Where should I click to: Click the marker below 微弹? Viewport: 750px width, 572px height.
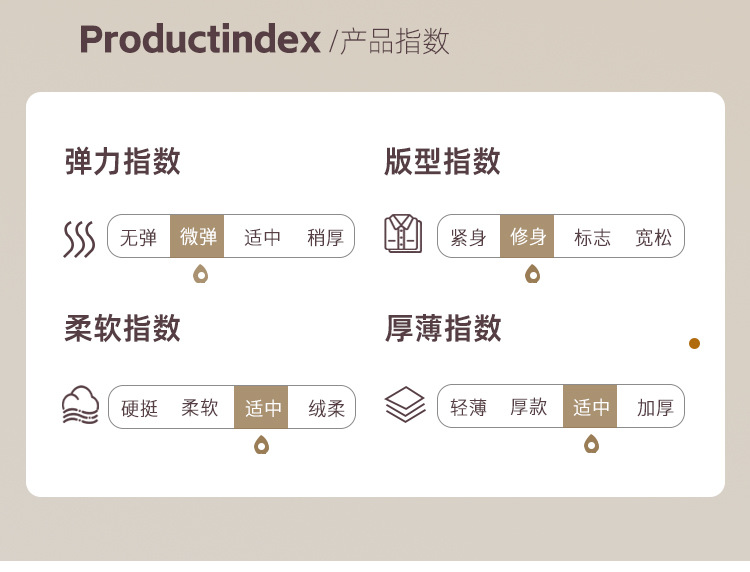[200, 273]
